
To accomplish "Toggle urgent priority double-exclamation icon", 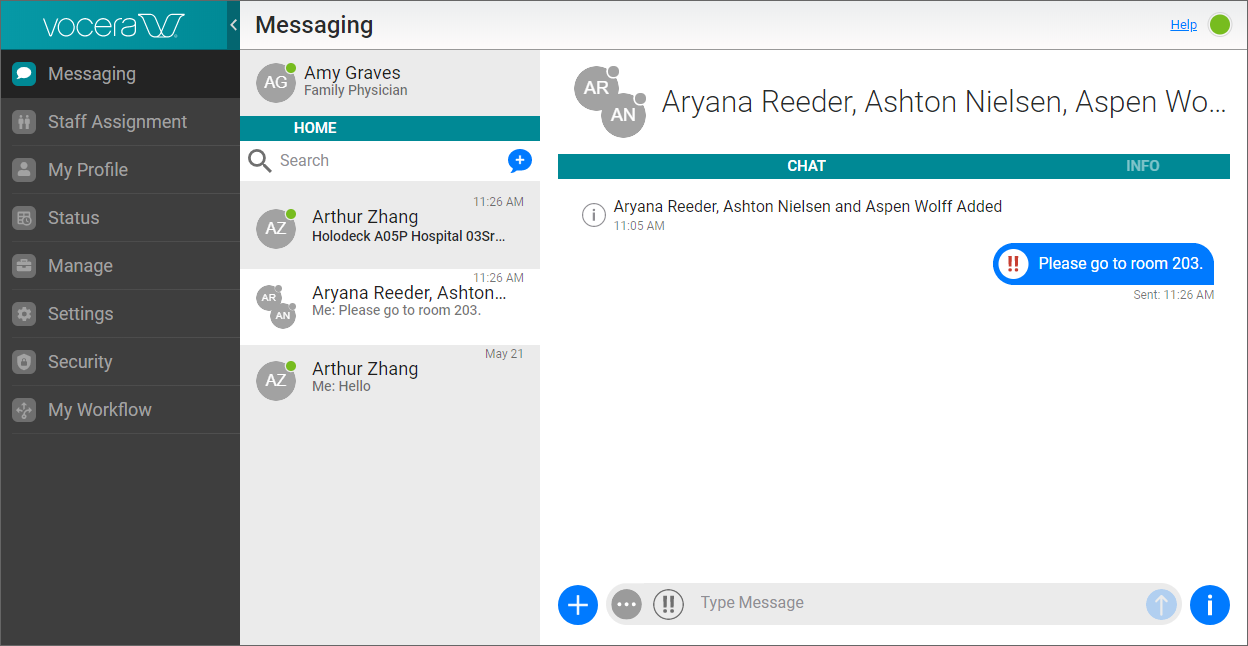I will (x=668, y=604).
